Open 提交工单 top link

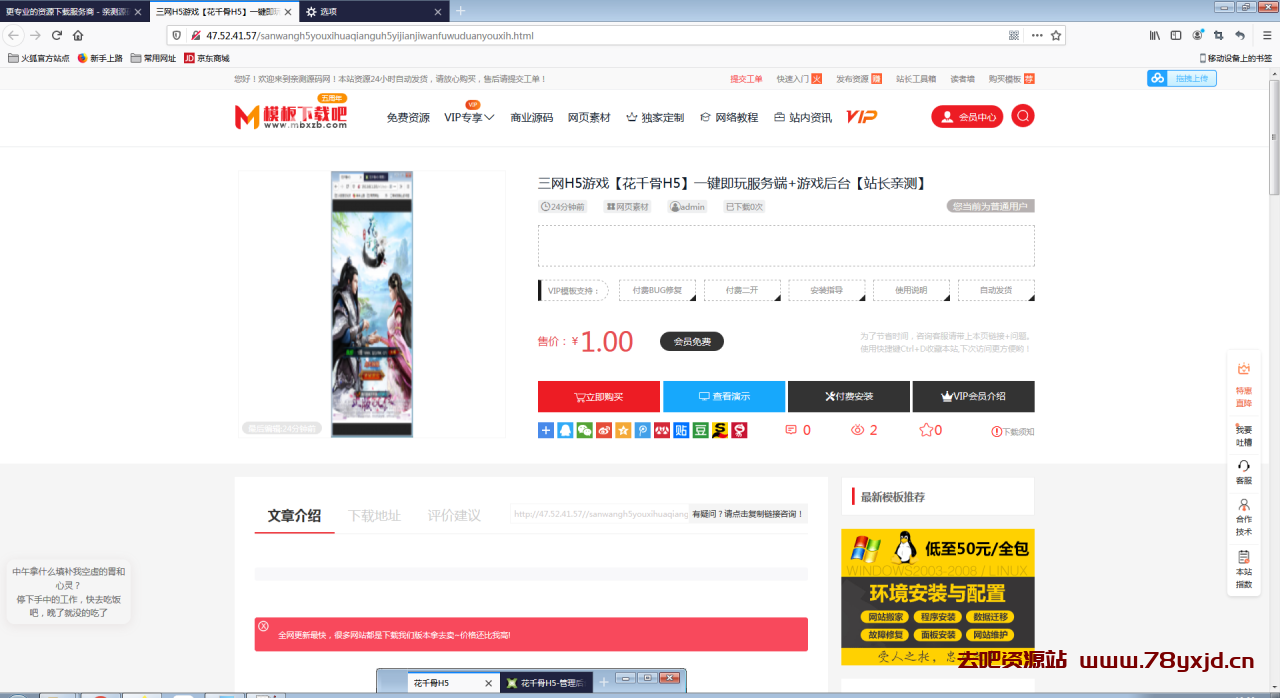click(x=746, y=78)
